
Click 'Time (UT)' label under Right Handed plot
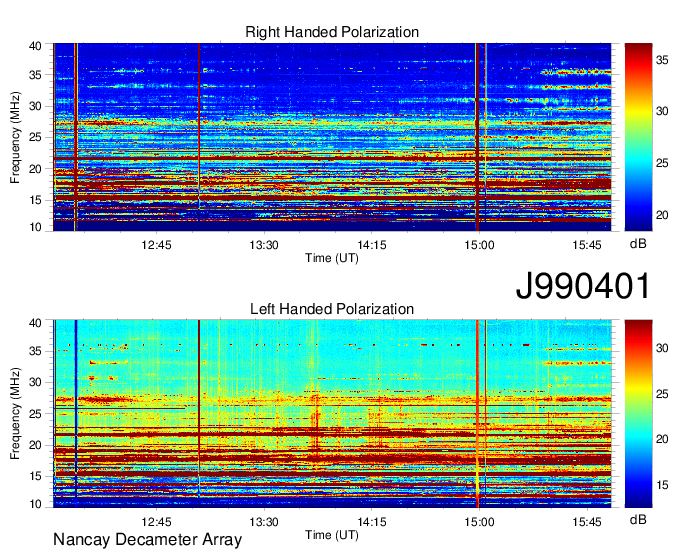tap(332, 258)
